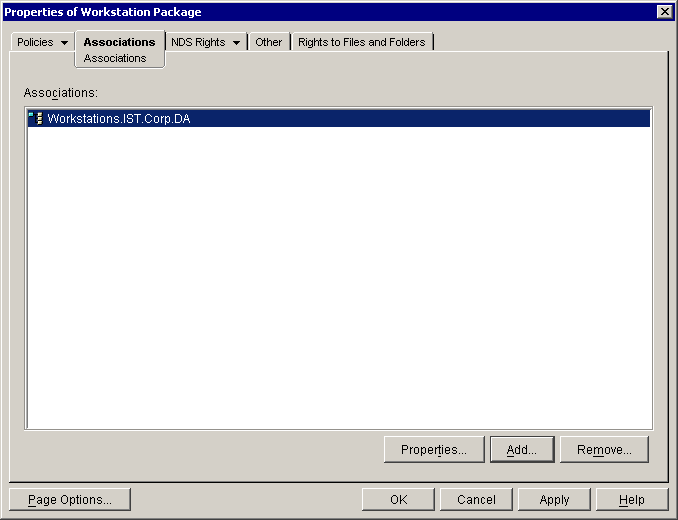Click the Add... button
678x520 pixels.
(x=522, y=450)
